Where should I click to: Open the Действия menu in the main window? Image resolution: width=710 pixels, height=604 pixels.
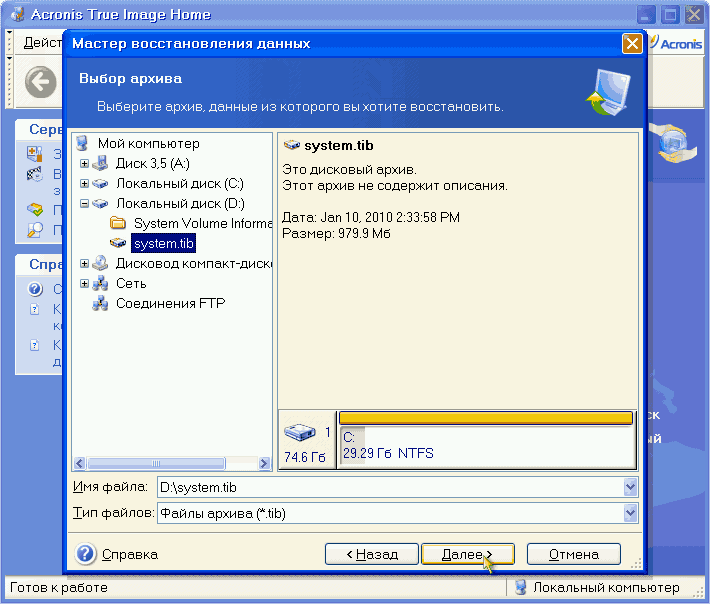(x=43, y=43)
